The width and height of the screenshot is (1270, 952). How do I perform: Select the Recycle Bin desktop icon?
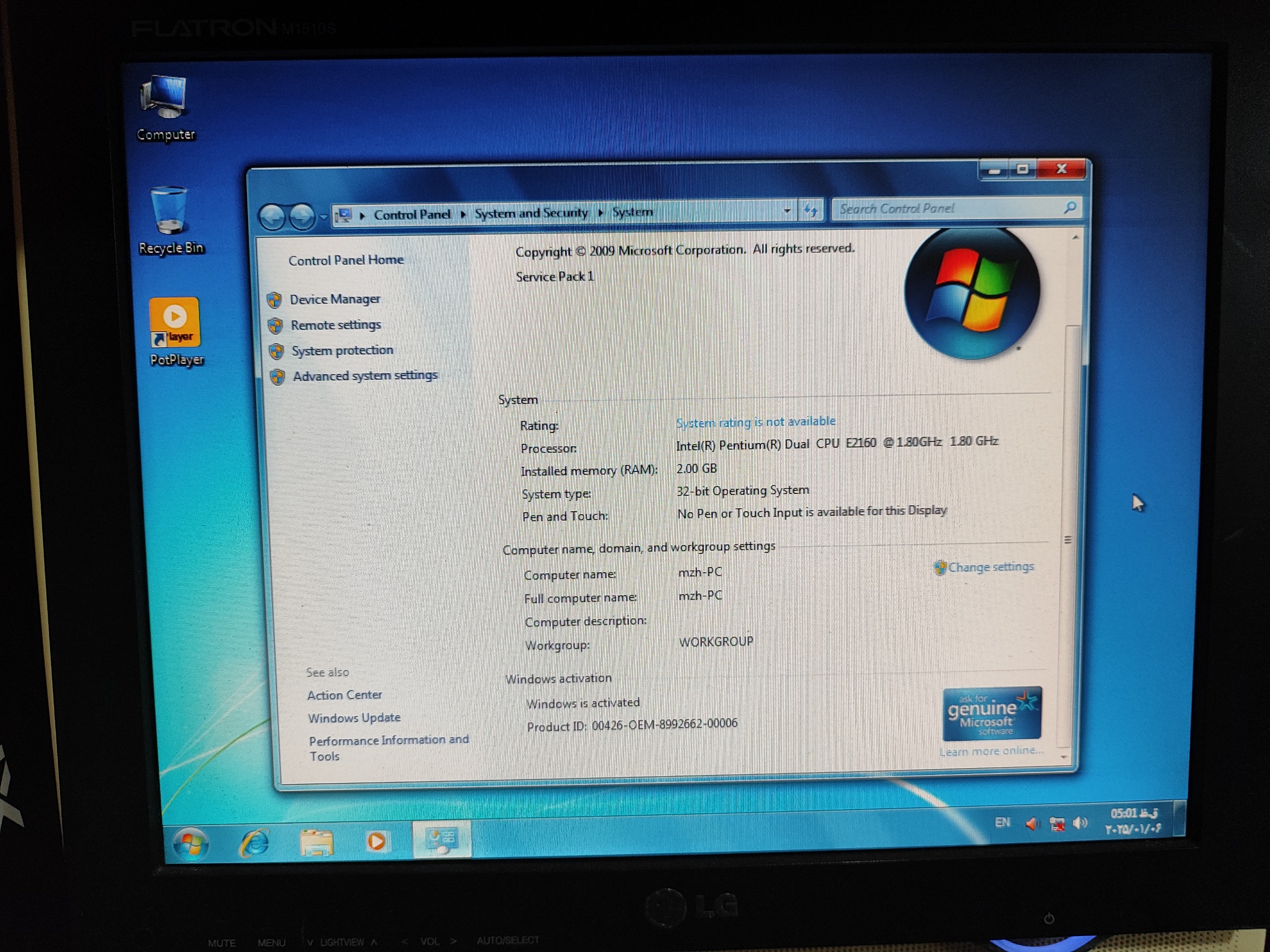coord(171,221)
